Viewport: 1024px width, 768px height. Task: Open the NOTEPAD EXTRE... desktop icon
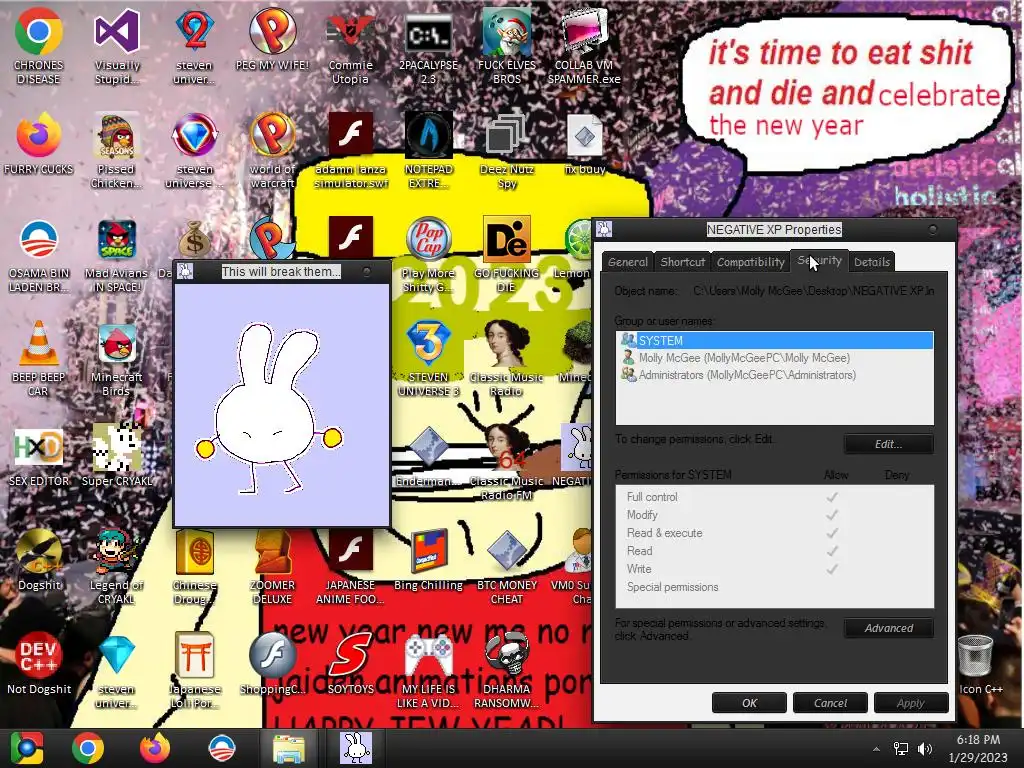coord(428,150)
